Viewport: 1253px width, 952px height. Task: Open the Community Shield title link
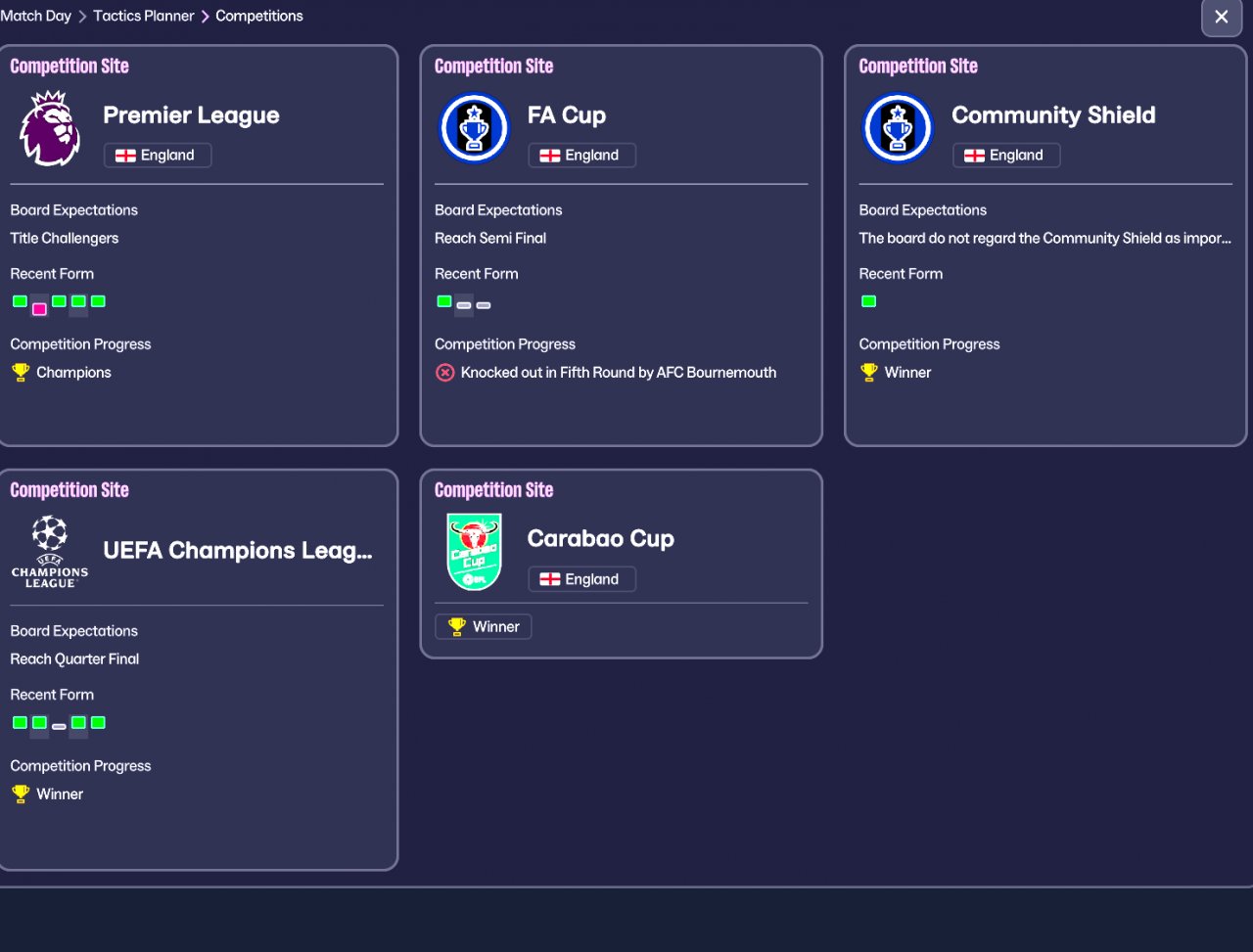coord(1053,114)
